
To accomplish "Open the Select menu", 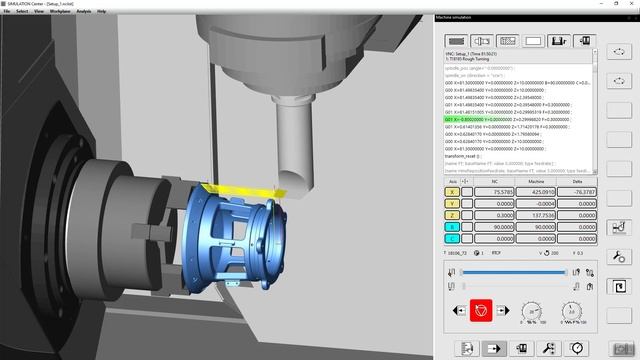I will (x=22, y=11).
